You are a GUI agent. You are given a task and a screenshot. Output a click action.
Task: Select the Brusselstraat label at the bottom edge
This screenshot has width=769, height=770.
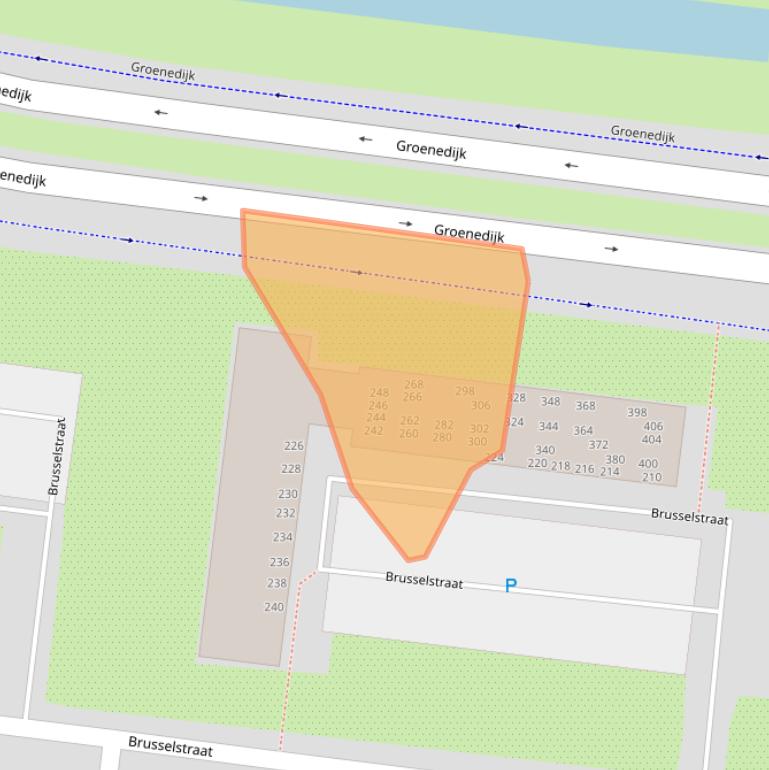coord(170,746)
